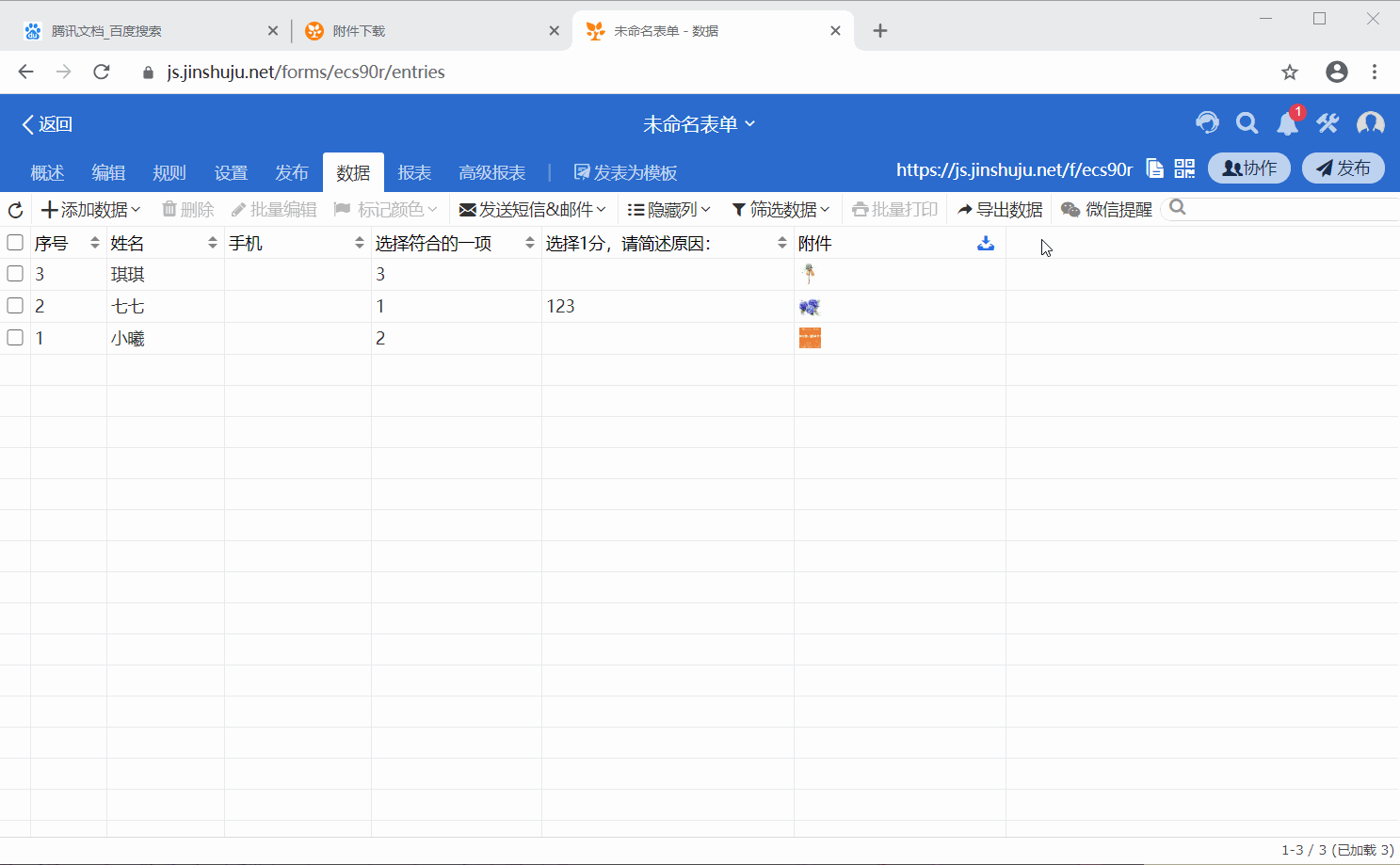
Task: Switch to the 设置 tab
Action: tap(231, 173)
